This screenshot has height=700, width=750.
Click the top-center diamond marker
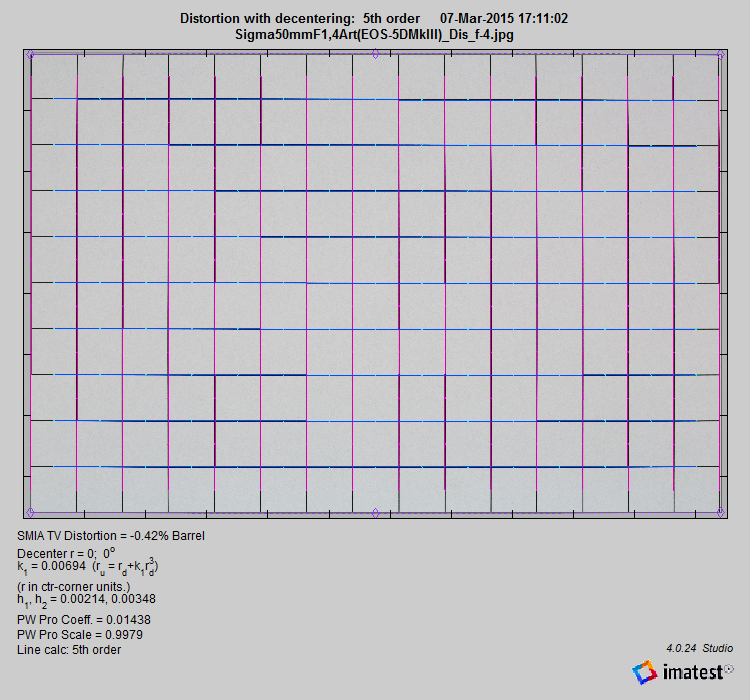tap(375, 55)
